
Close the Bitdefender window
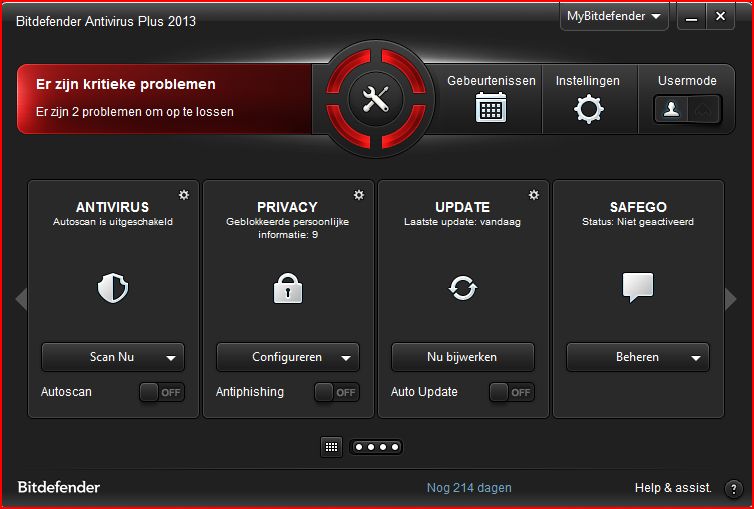point(720,17)
